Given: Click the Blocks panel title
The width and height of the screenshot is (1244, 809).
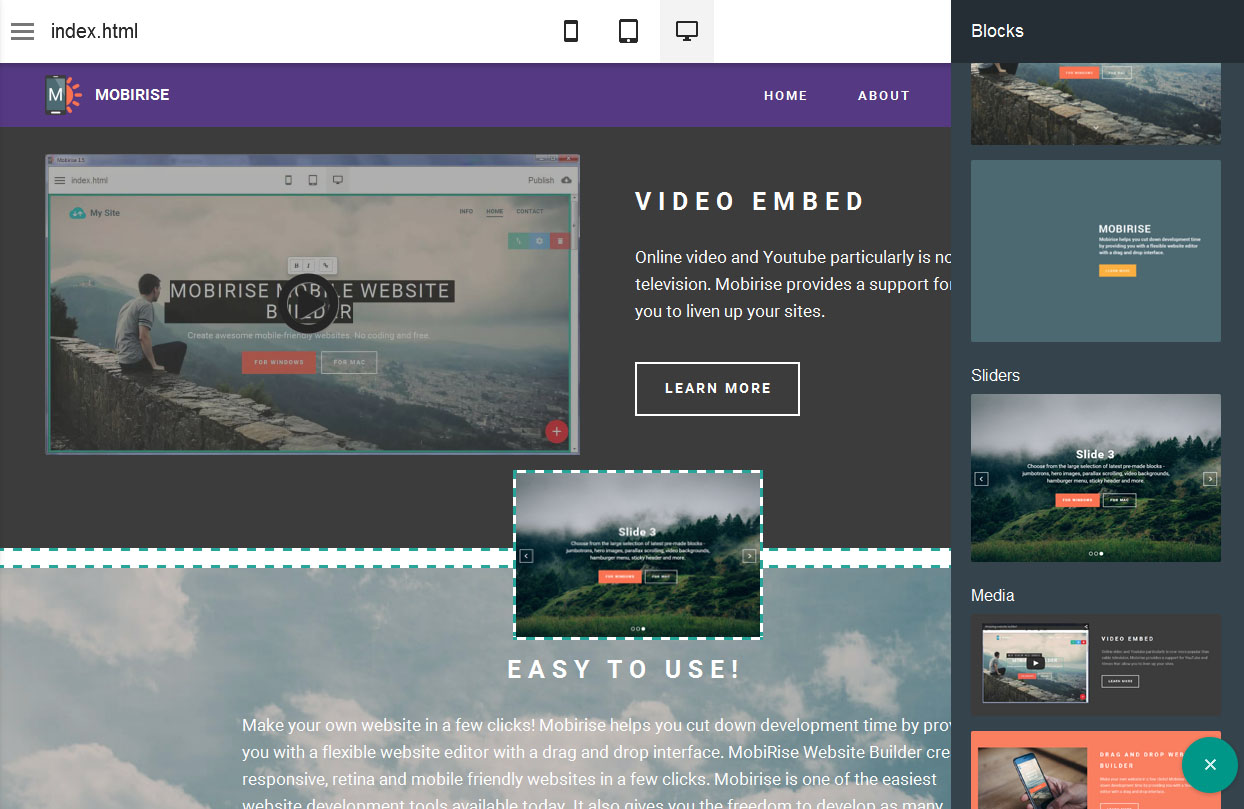Looking at the screenshot, I should tap(997, 31).
